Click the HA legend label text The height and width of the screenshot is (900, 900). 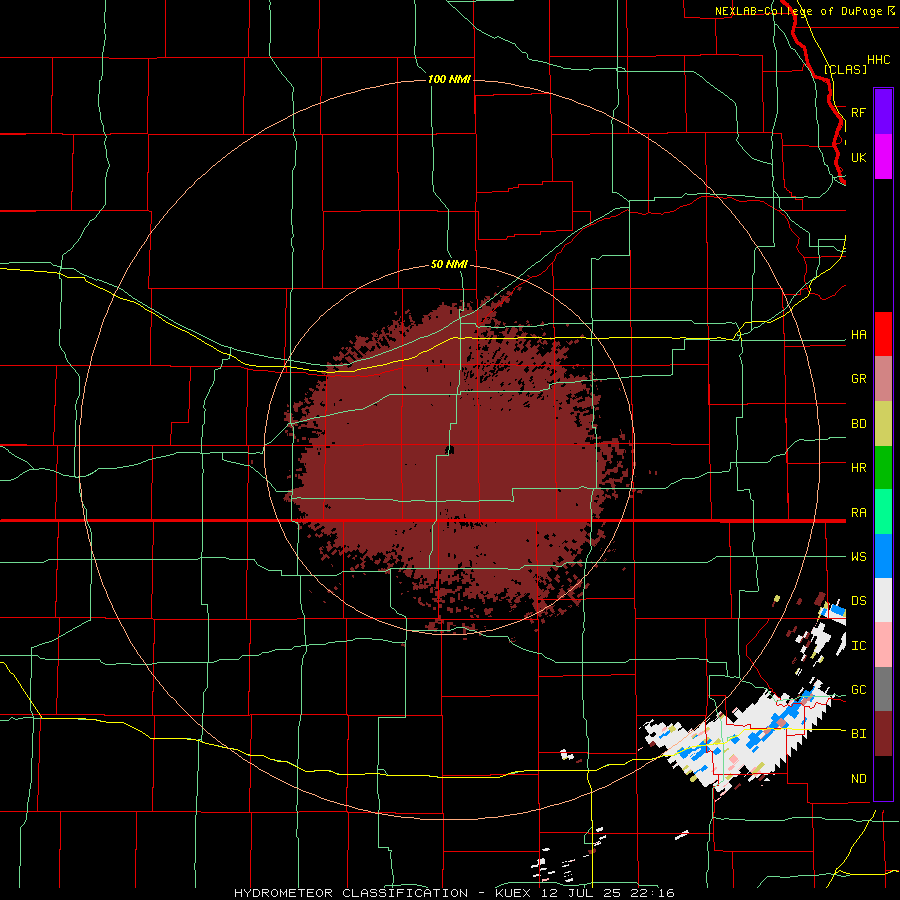point(858,335)
